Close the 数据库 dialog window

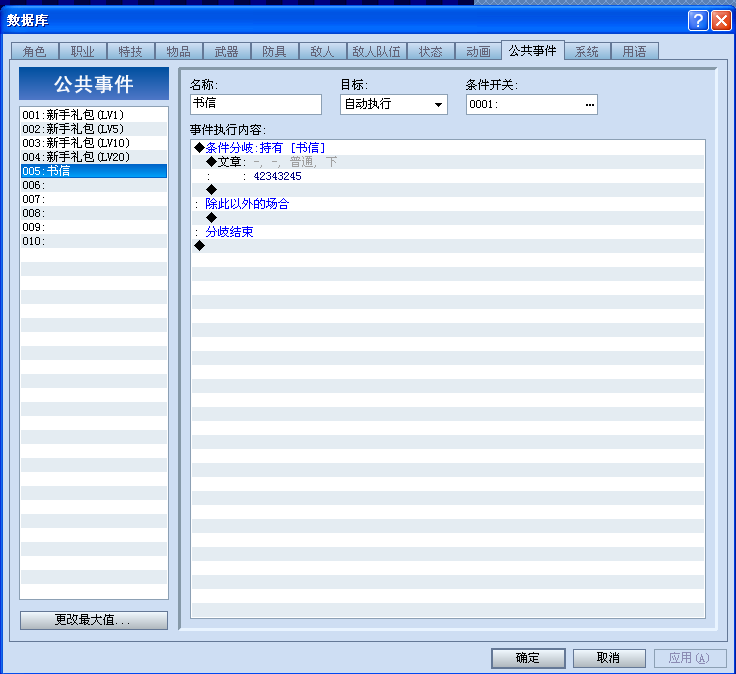[x=721, y=21]
